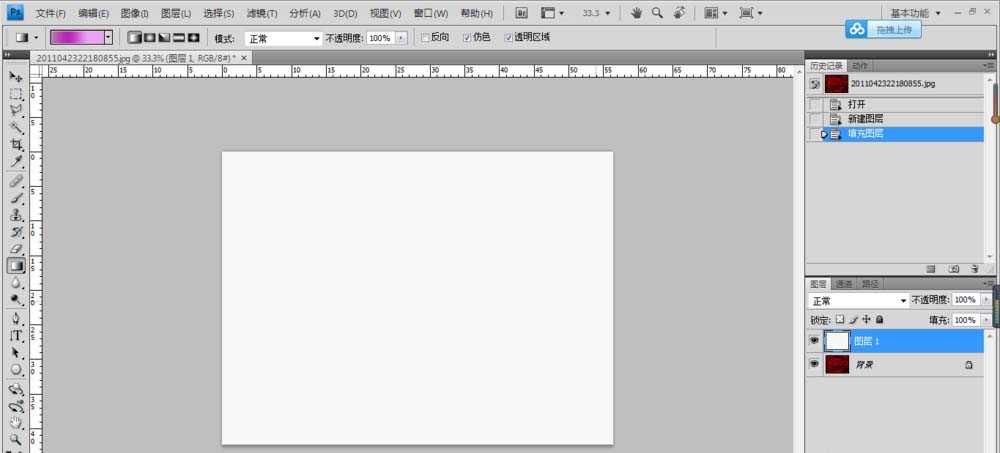
Task: Select the Horizontal Type tool
Action: 16,335
